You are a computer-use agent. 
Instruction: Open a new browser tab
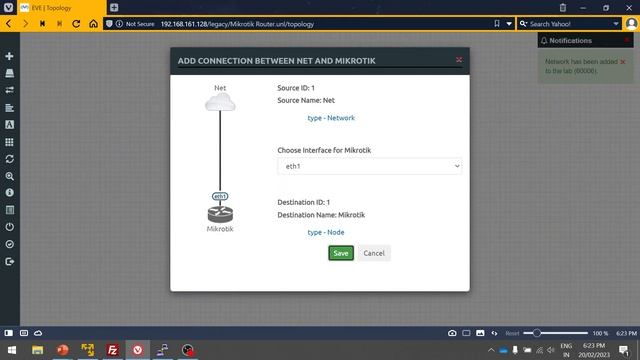click(x=114, y=7)
